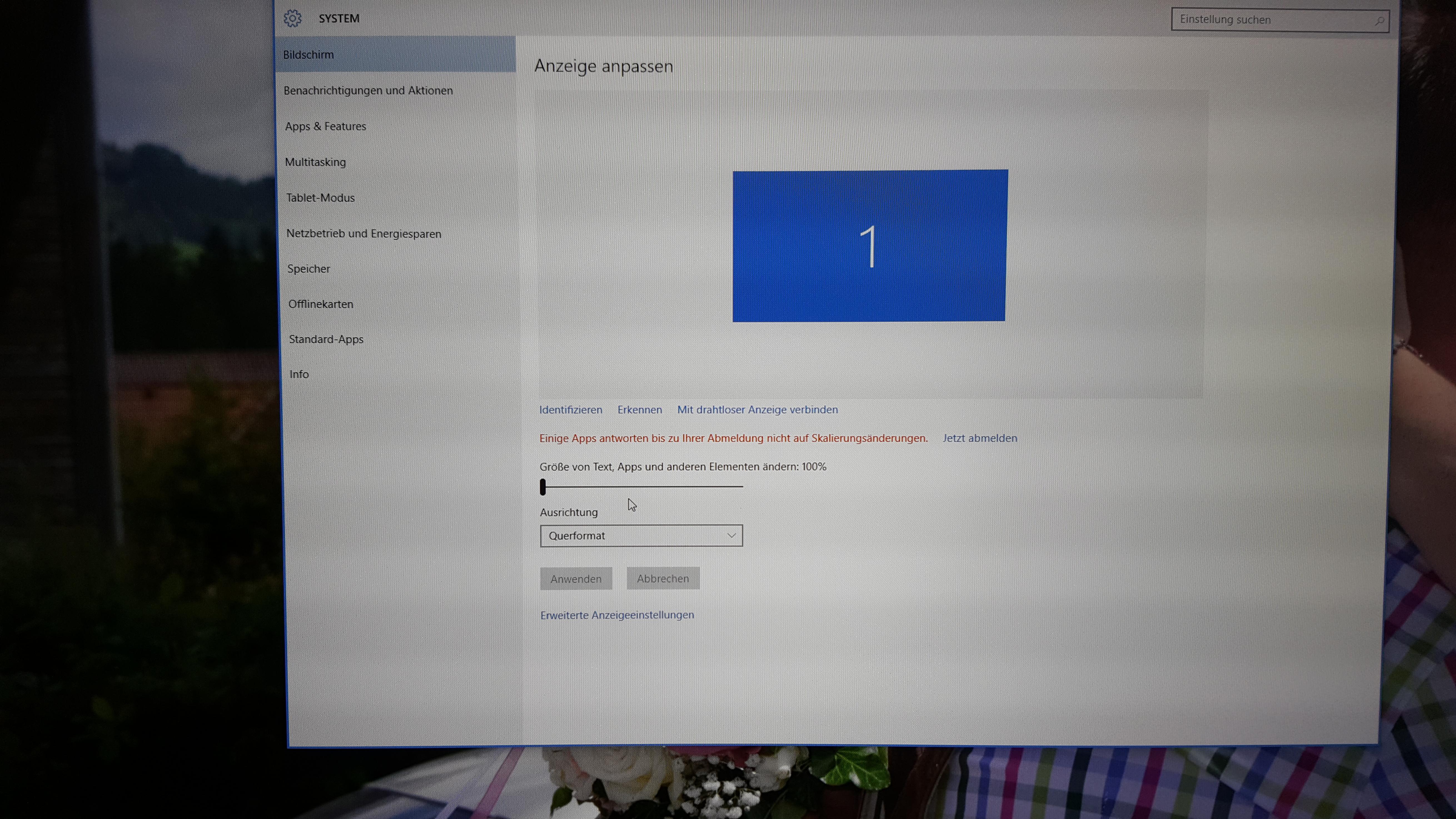Image resolution: width=1456 pixels, height=819 pixels.
Task: Click the Jetzt abmelden link
Action: click(980, 438)
